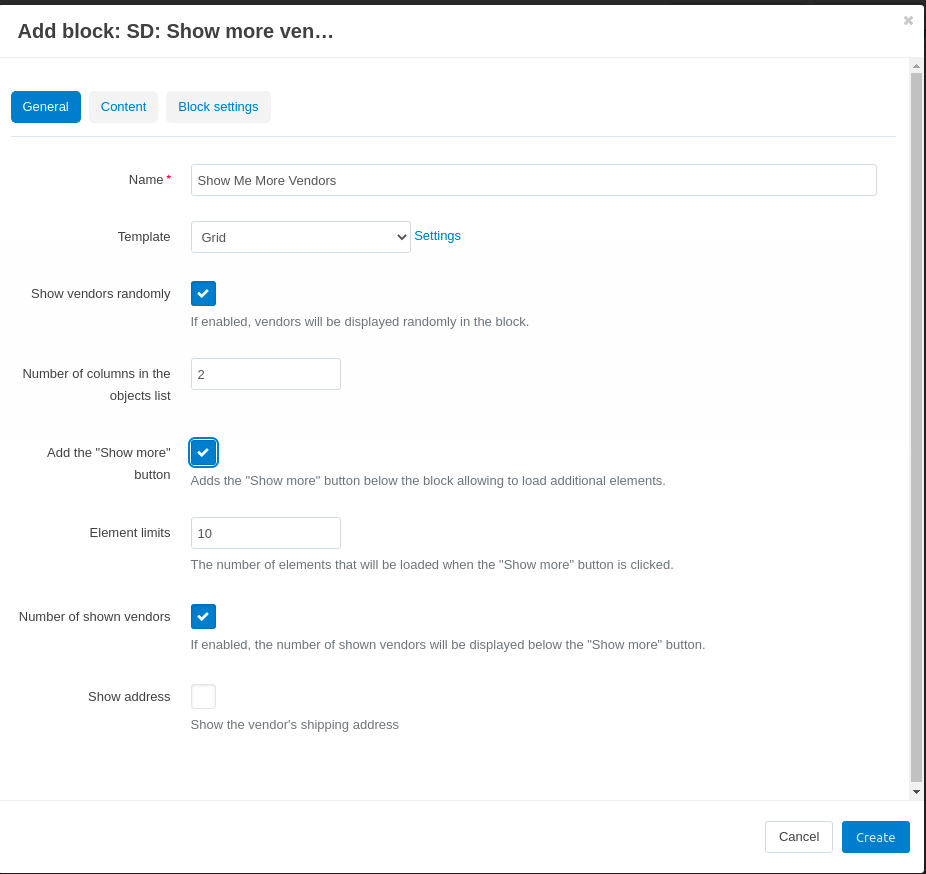
Task: Click the Show vendors randomly label
Action: pos(100,293)
